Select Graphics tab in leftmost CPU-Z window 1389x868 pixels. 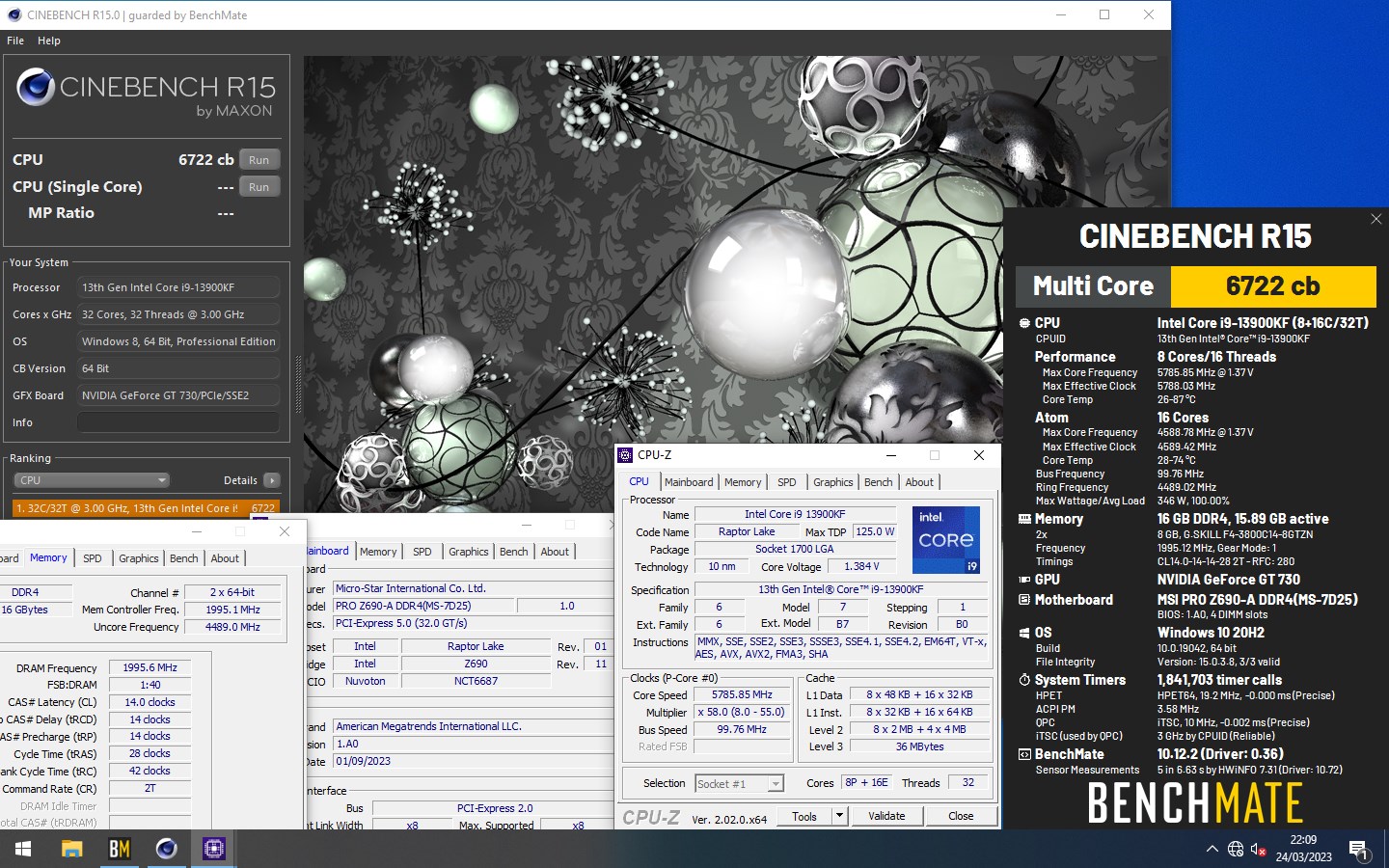(139, 558)
